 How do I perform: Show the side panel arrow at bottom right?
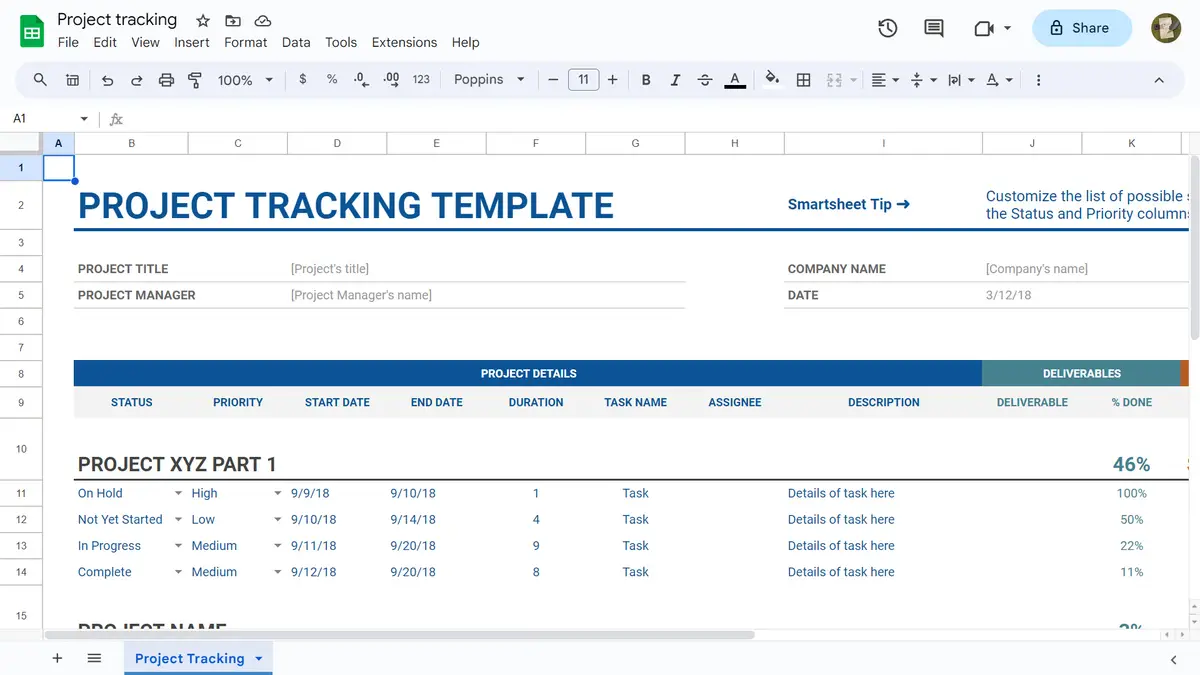(x=1173, y=659)
